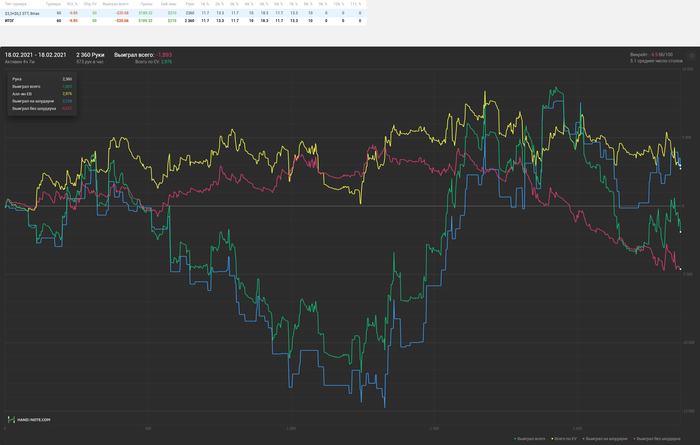Sort by 'ROI, %' column header
The width and height of the screenshot is (700, 445).
72,4
